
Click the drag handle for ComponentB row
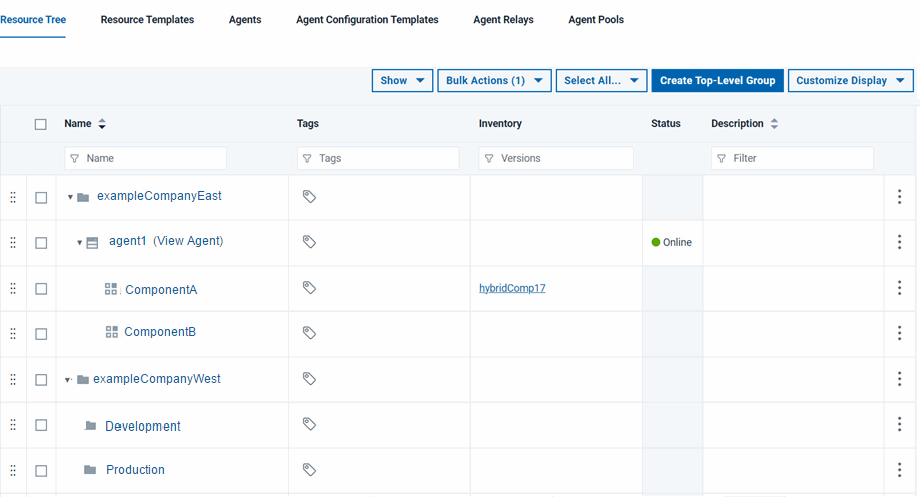pos(13,334)
